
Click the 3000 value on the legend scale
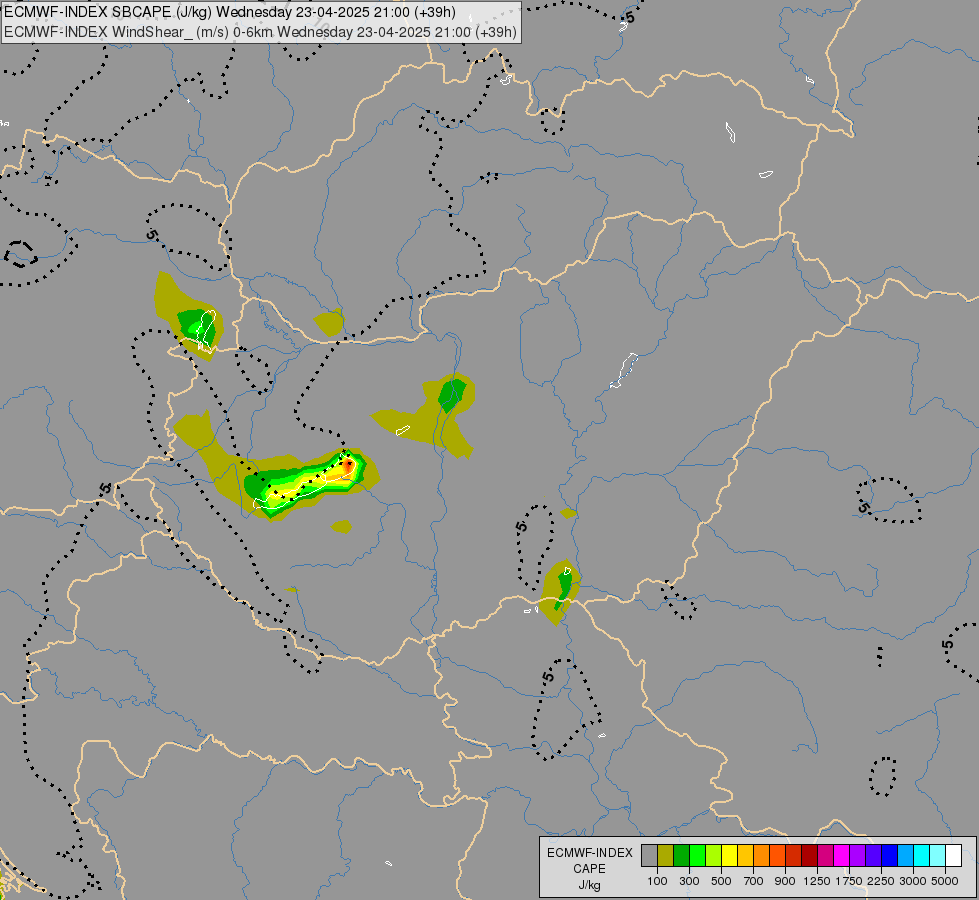pos(913,881)
